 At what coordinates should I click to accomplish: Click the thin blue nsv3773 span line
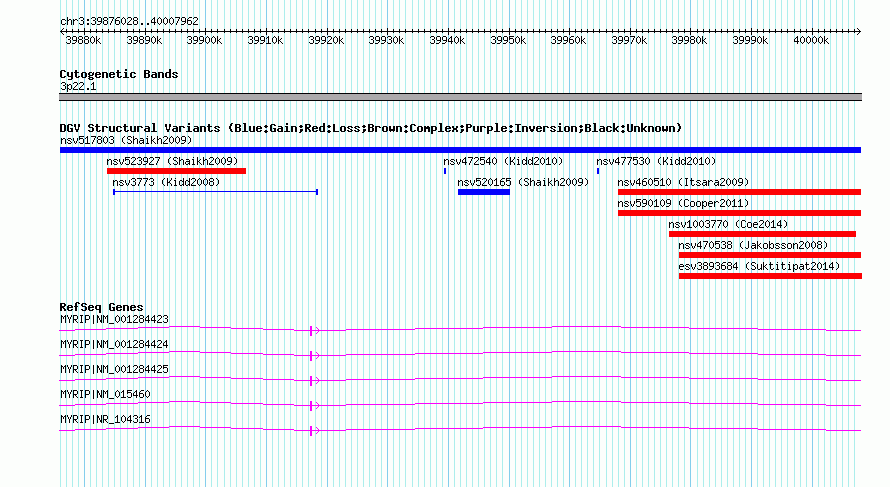tap(215, 192)
